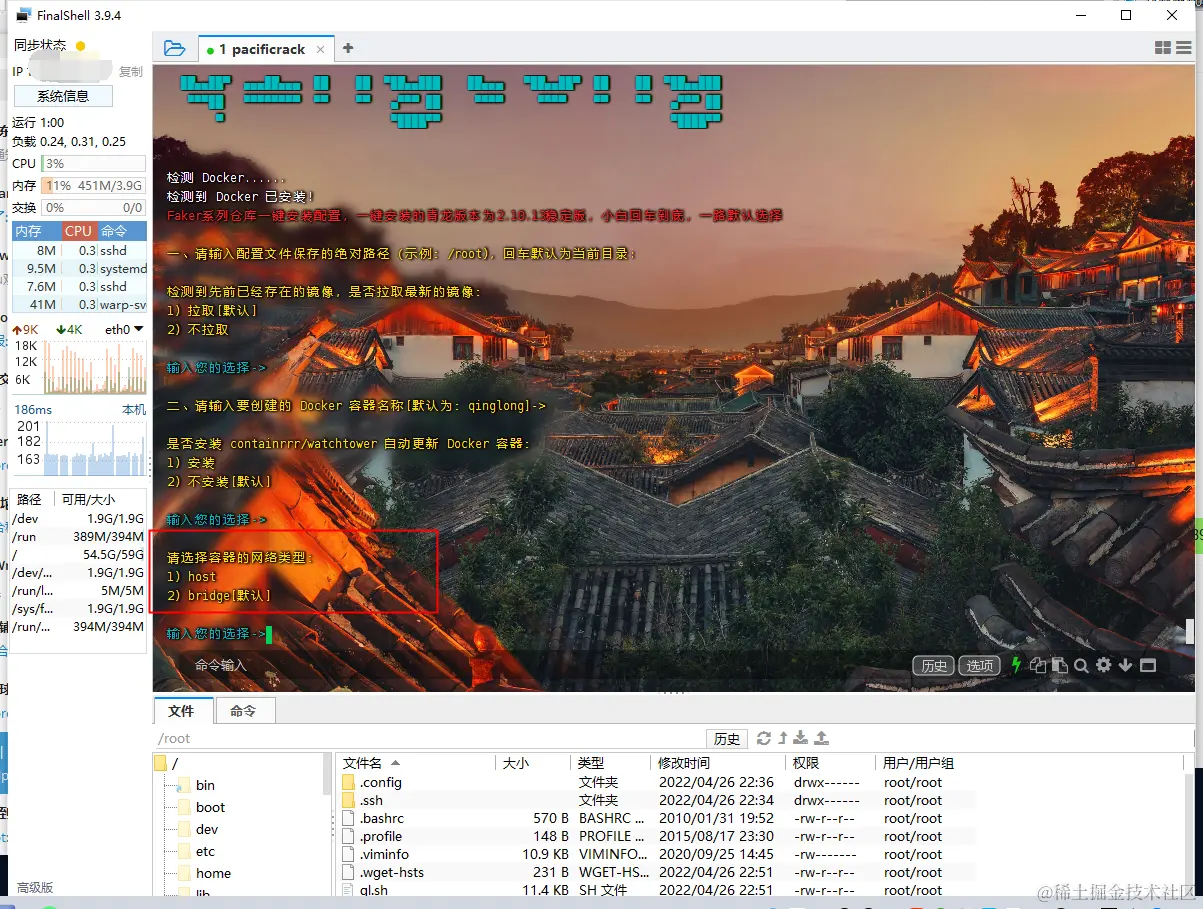This screenshot has width=1203, height=909.
Task: Sort file list by 权限 column
Action: click(830, 763)
